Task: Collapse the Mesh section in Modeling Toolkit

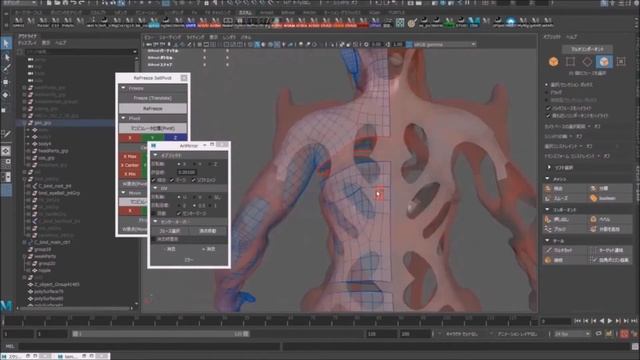Action: [548, 179]
